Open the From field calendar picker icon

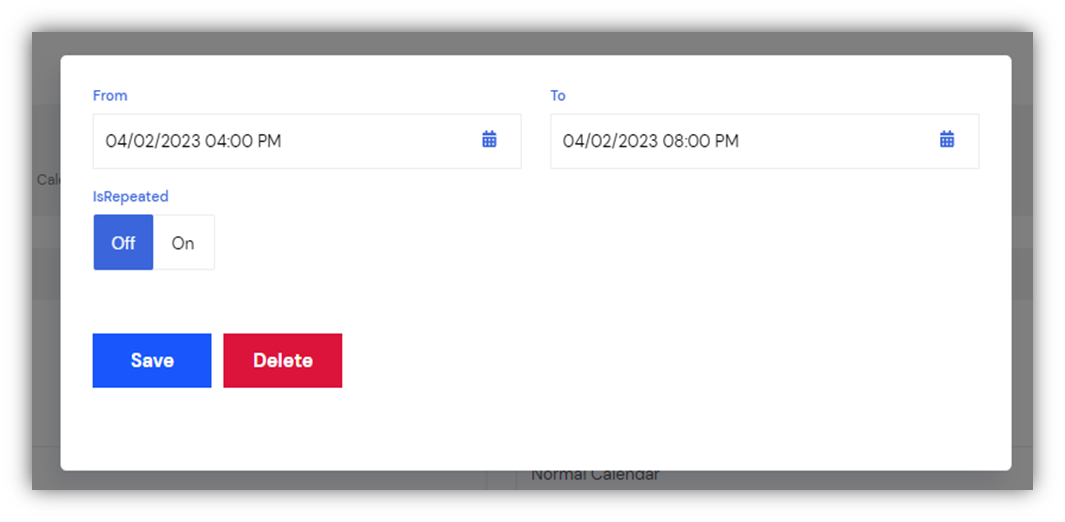(x=489, y=140)
